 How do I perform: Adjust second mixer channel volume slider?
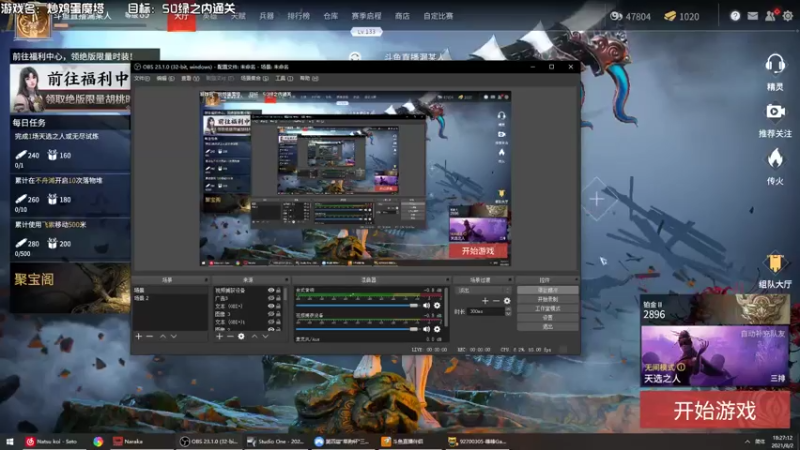(357, 329)
